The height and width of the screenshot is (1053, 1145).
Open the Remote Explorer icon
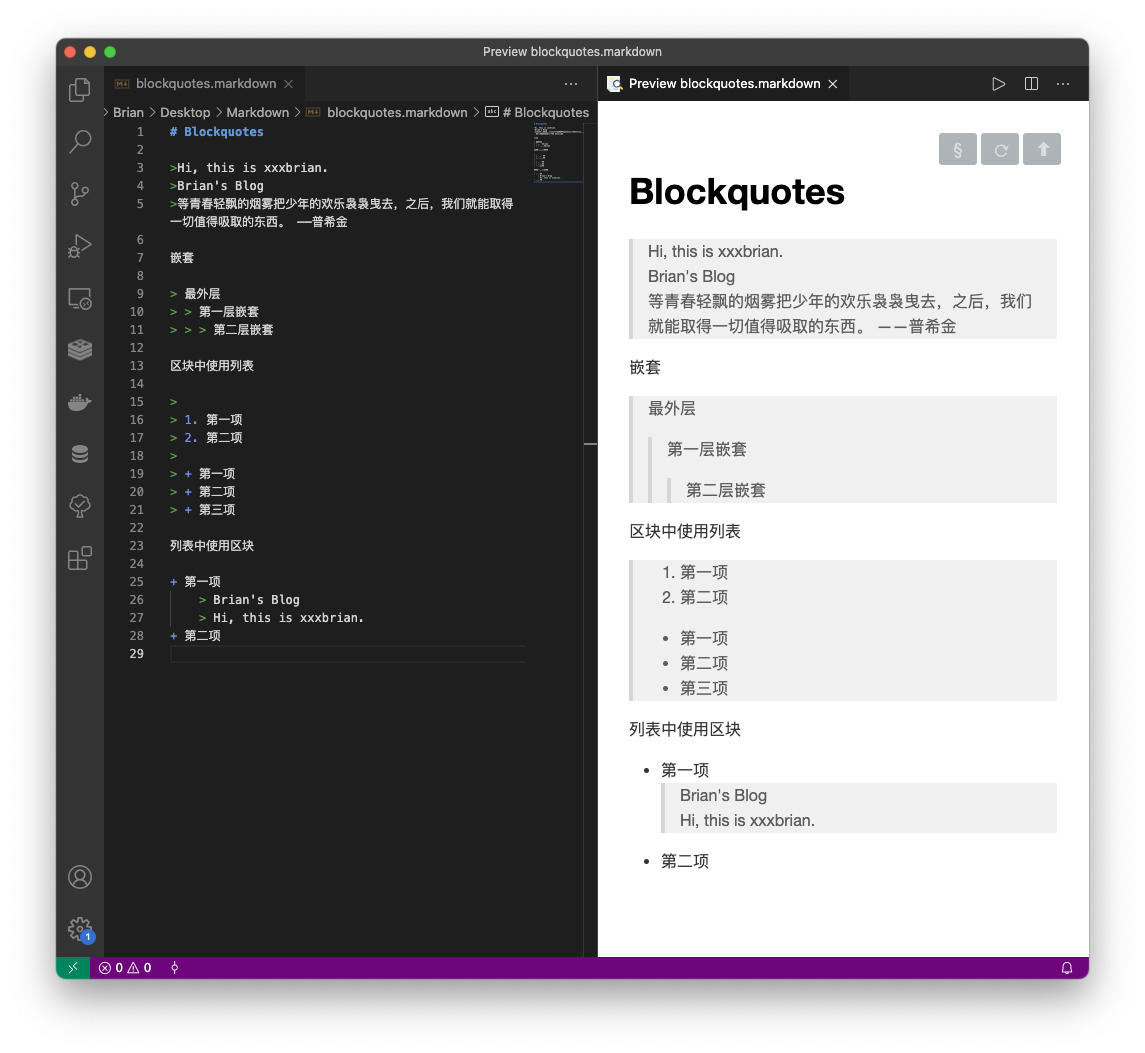[x=80, y=299]
